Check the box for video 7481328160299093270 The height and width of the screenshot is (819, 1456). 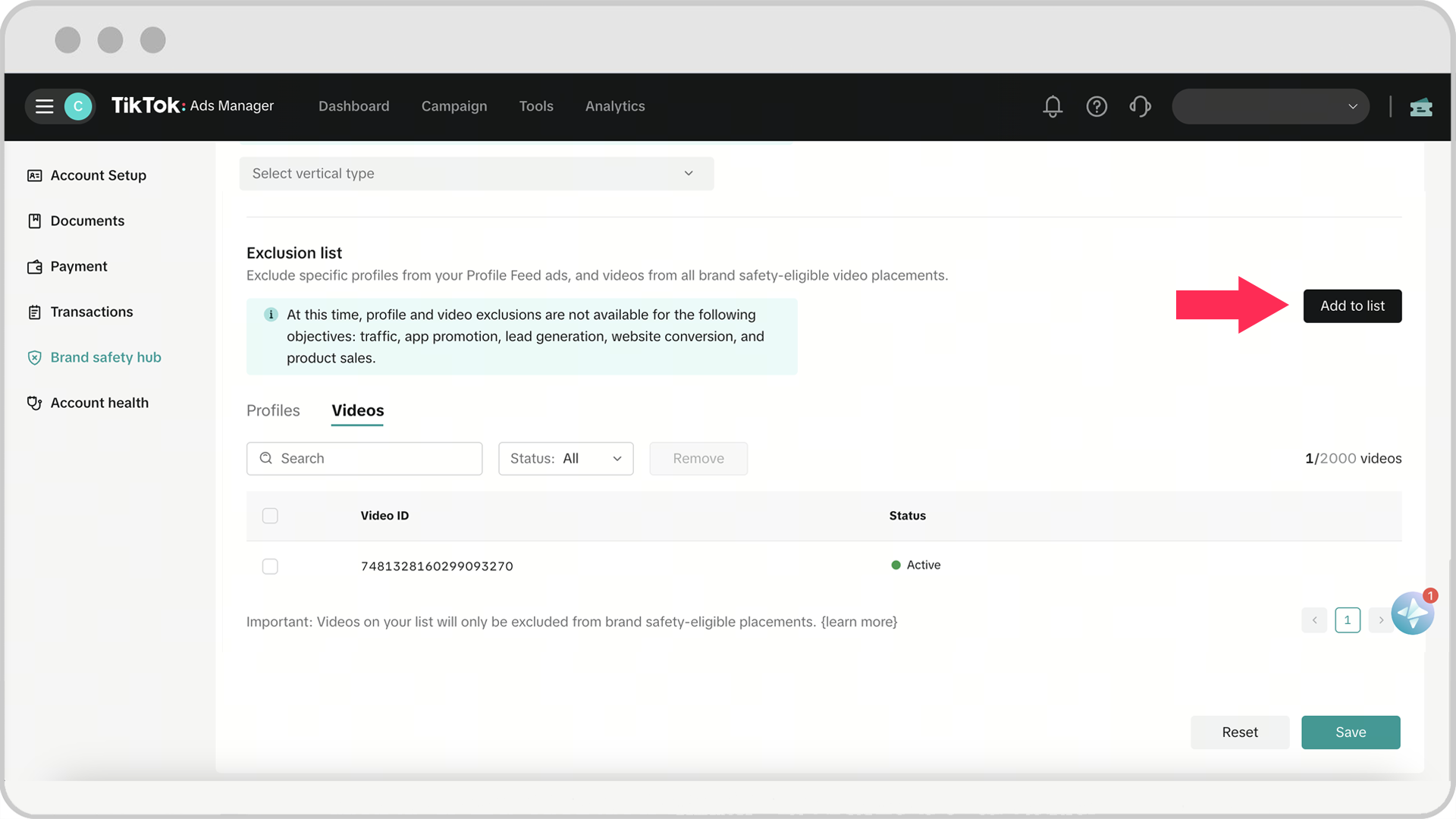(270, 566)
